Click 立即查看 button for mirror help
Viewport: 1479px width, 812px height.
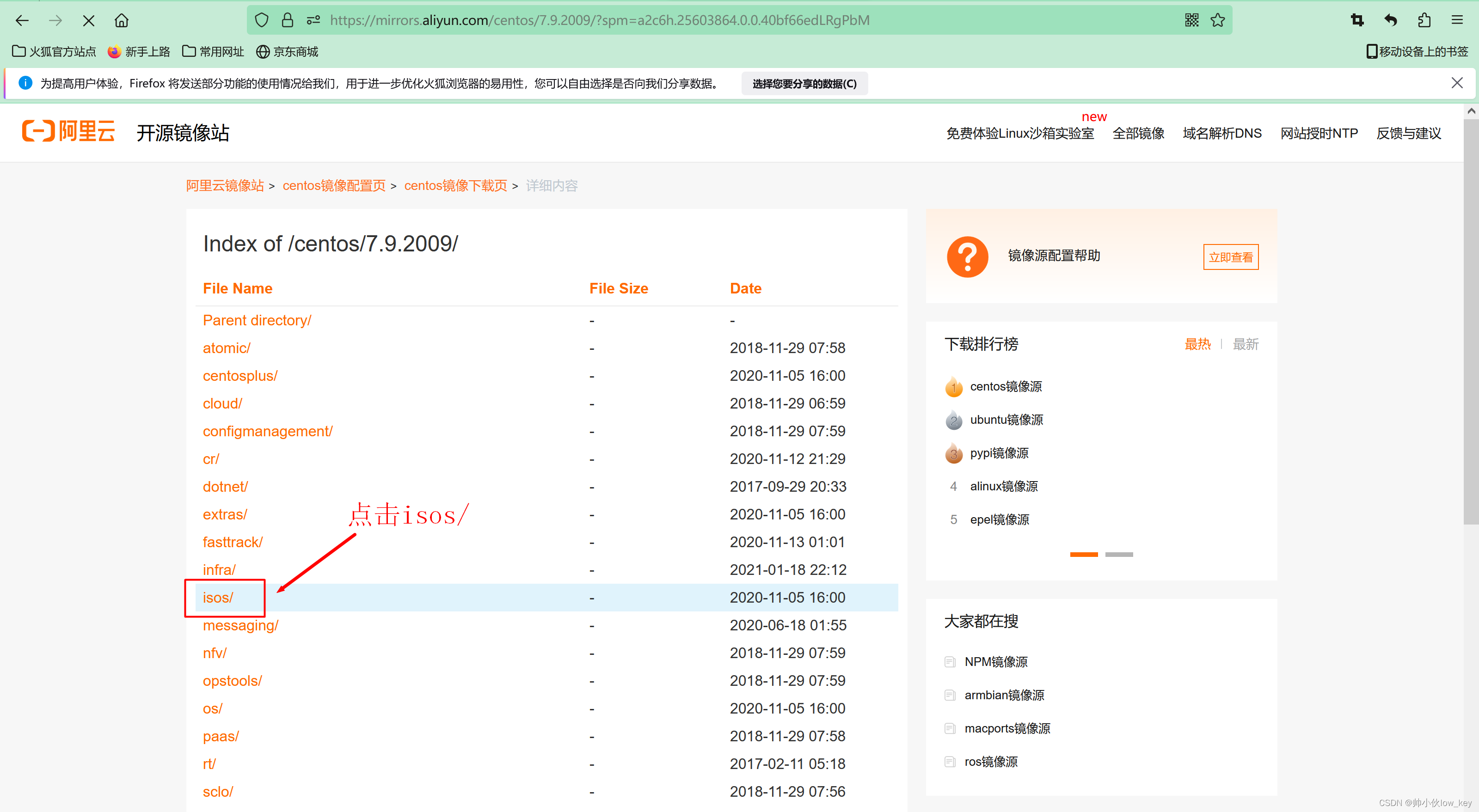pyautogui.click(x=1230, y=257)
